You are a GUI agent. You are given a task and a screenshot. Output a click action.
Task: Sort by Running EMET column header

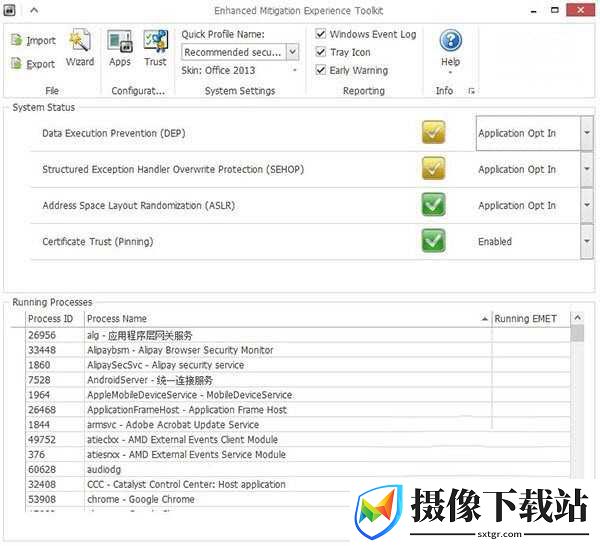[530, 319]
